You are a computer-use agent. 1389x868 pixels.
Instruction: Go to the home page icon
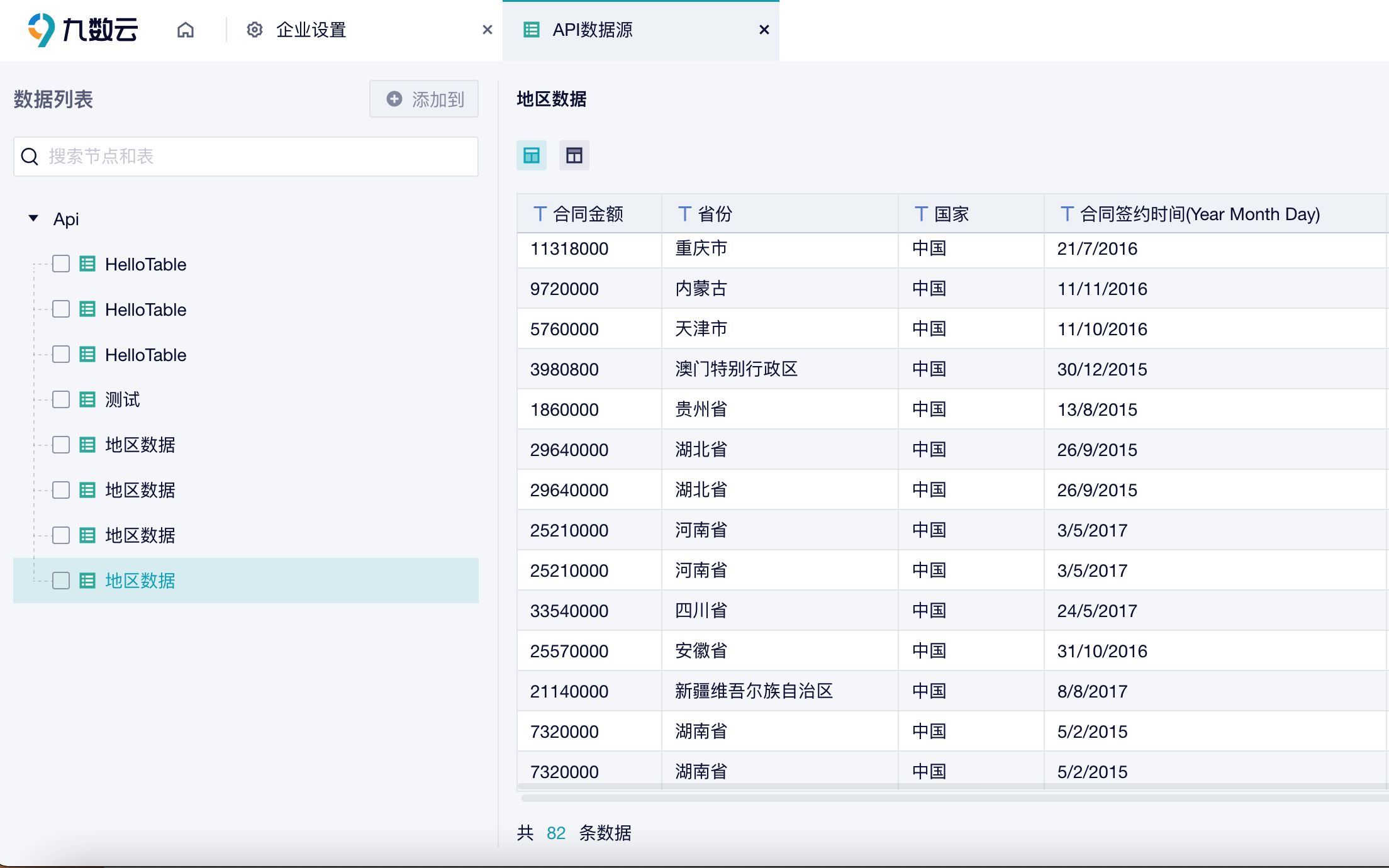coord(186,30)
